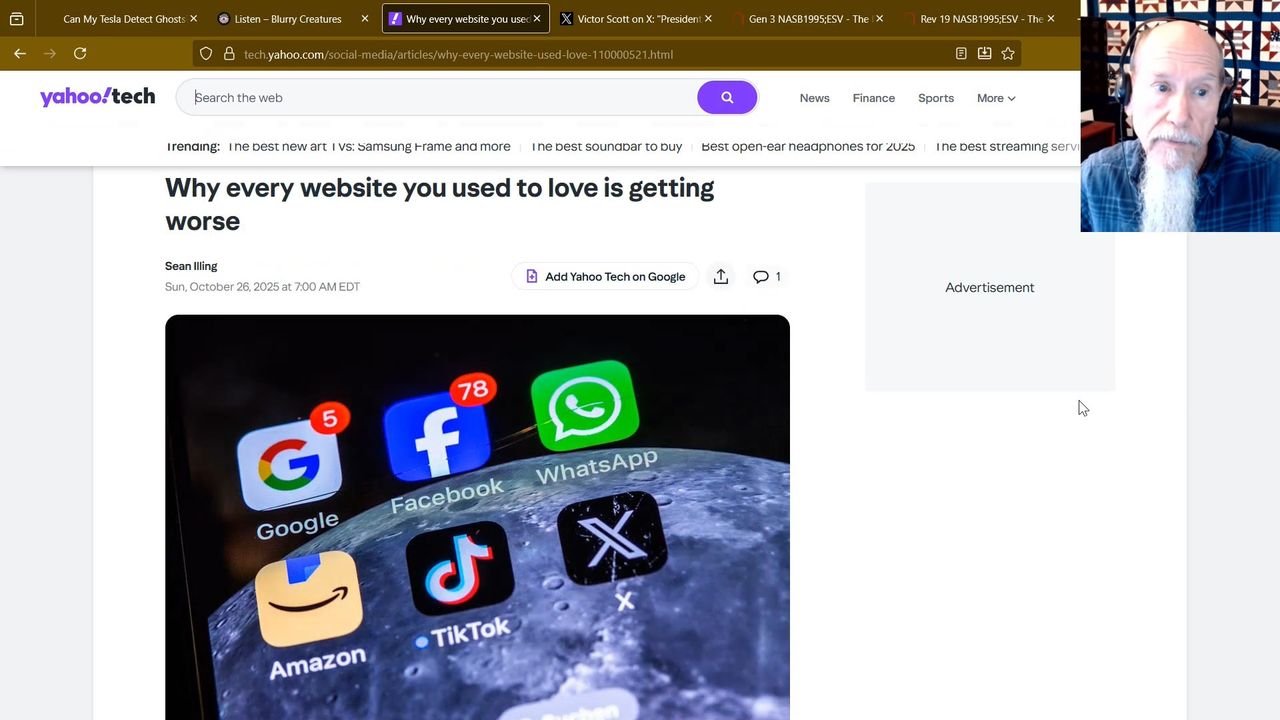Open the Sean Illing author link
This screenshot has height=720, width=1280.
pyautogui.click(x=191, y=266)
